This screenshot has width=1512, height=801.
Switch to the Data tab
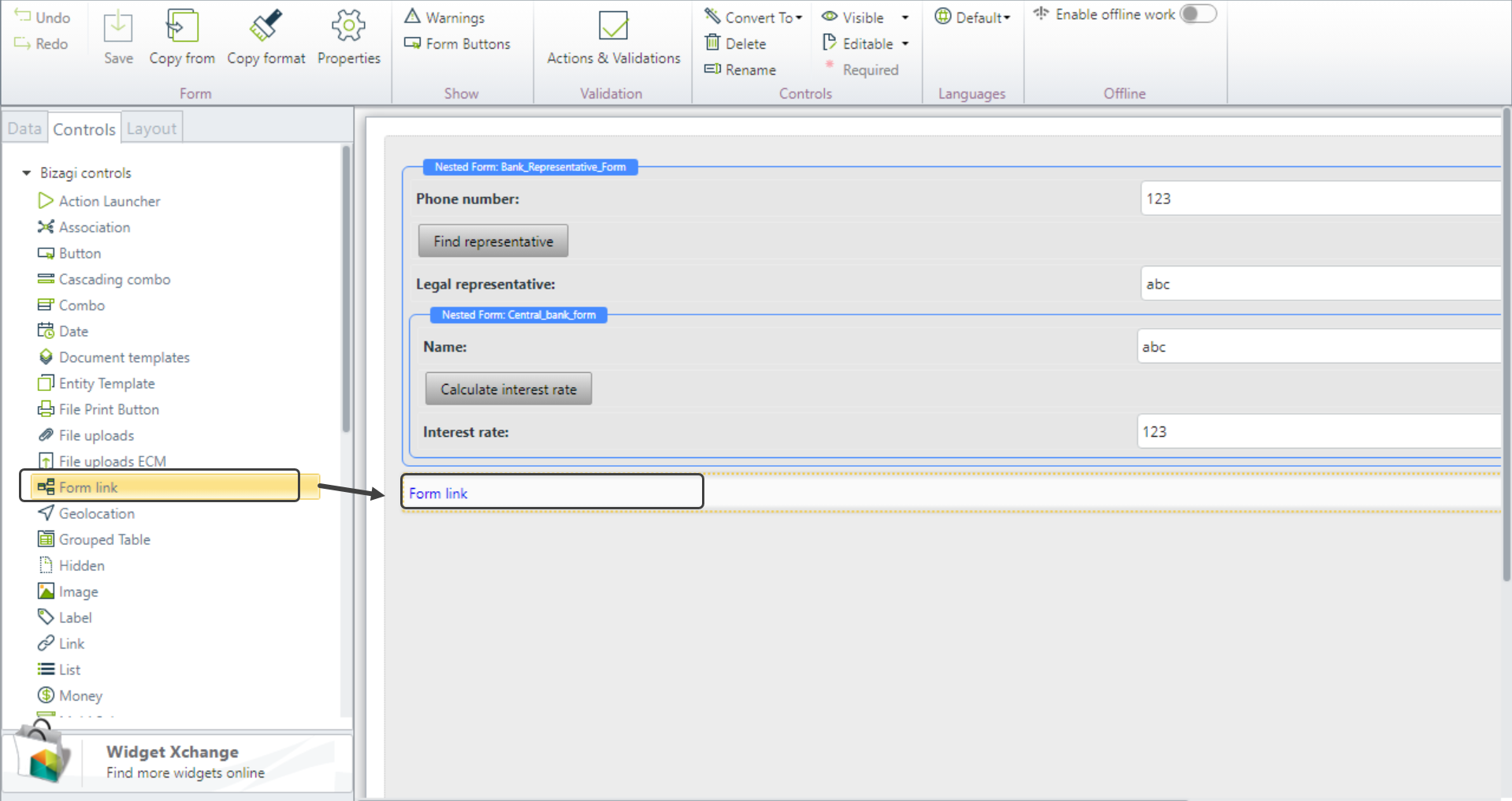click(x=24, y=129)
